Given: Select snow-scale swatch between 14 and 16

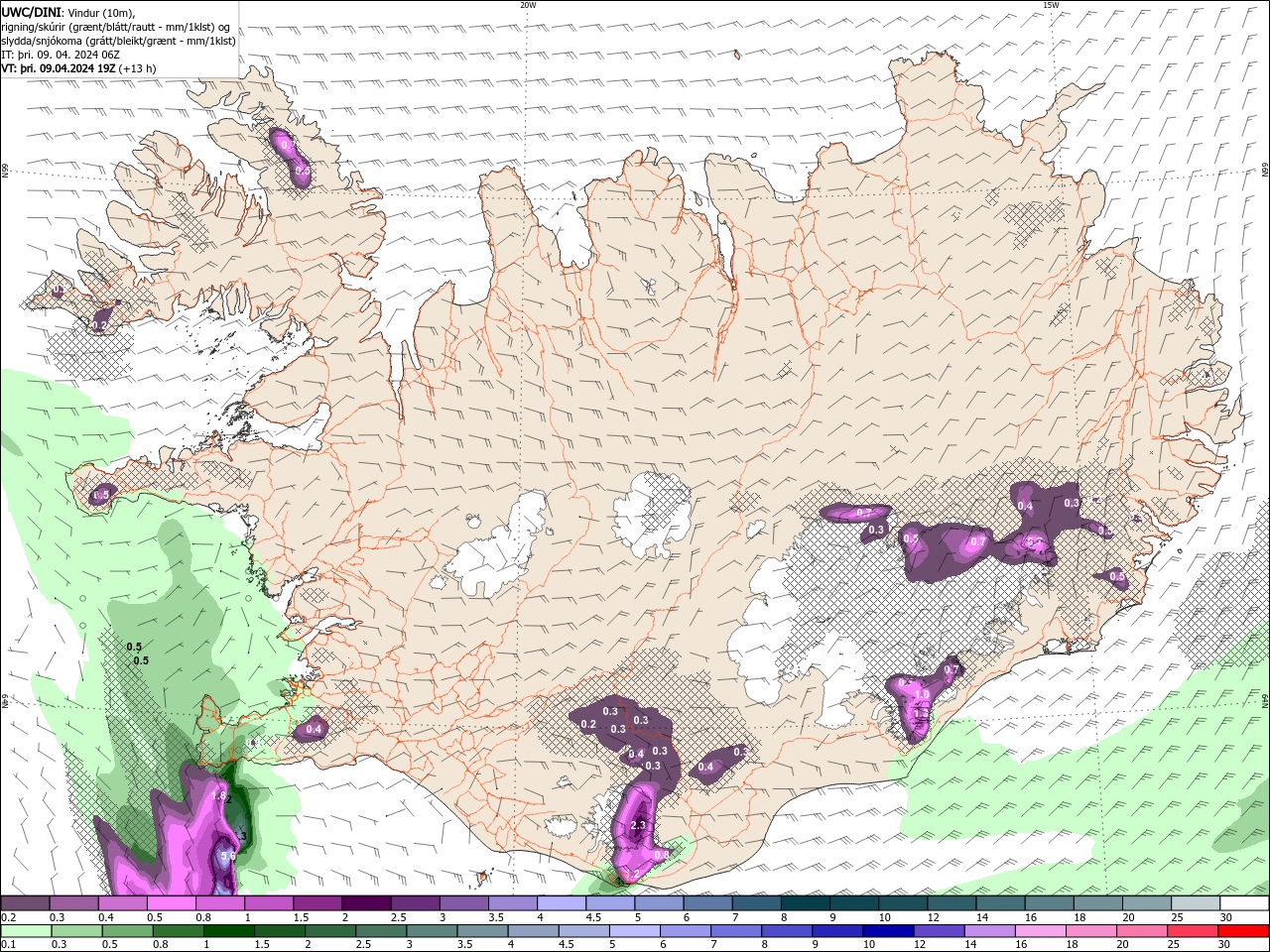Looking at the screenshot, I should click(1001, 903).
